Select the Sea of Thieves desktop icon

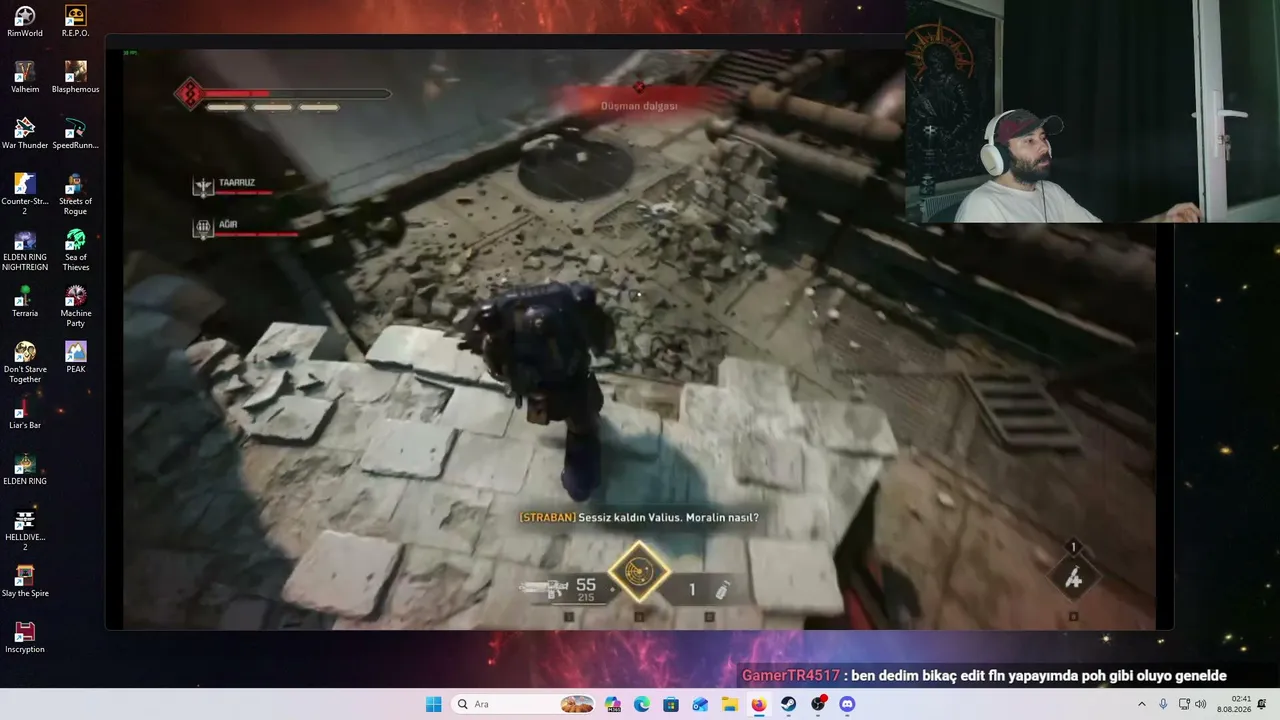point(75,250)
